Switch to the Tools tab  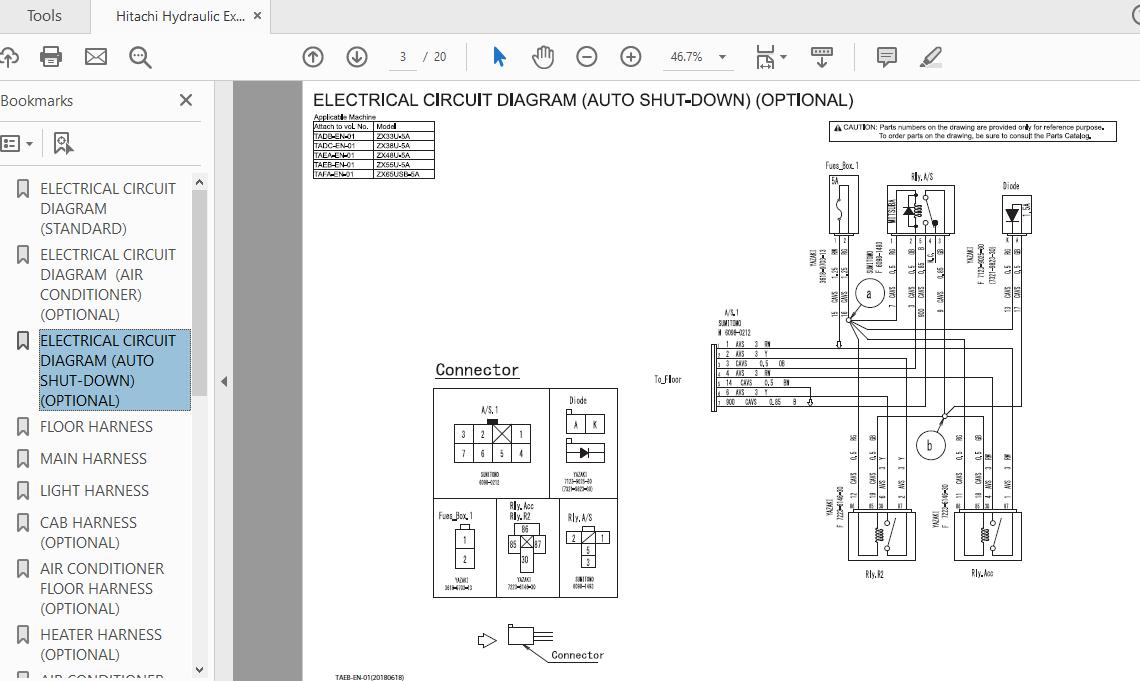point(44,16)
